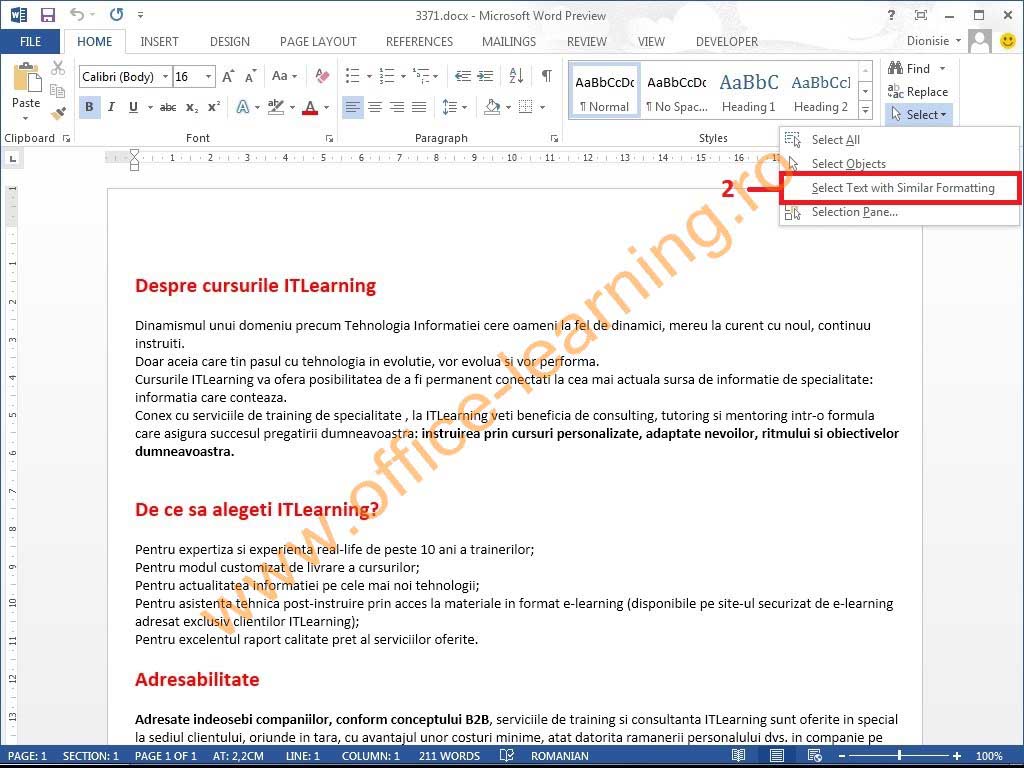Viewport: 1024px width, 768px height.
Task: Click the Clear All Formatting icon
Action: coord(322,76)
